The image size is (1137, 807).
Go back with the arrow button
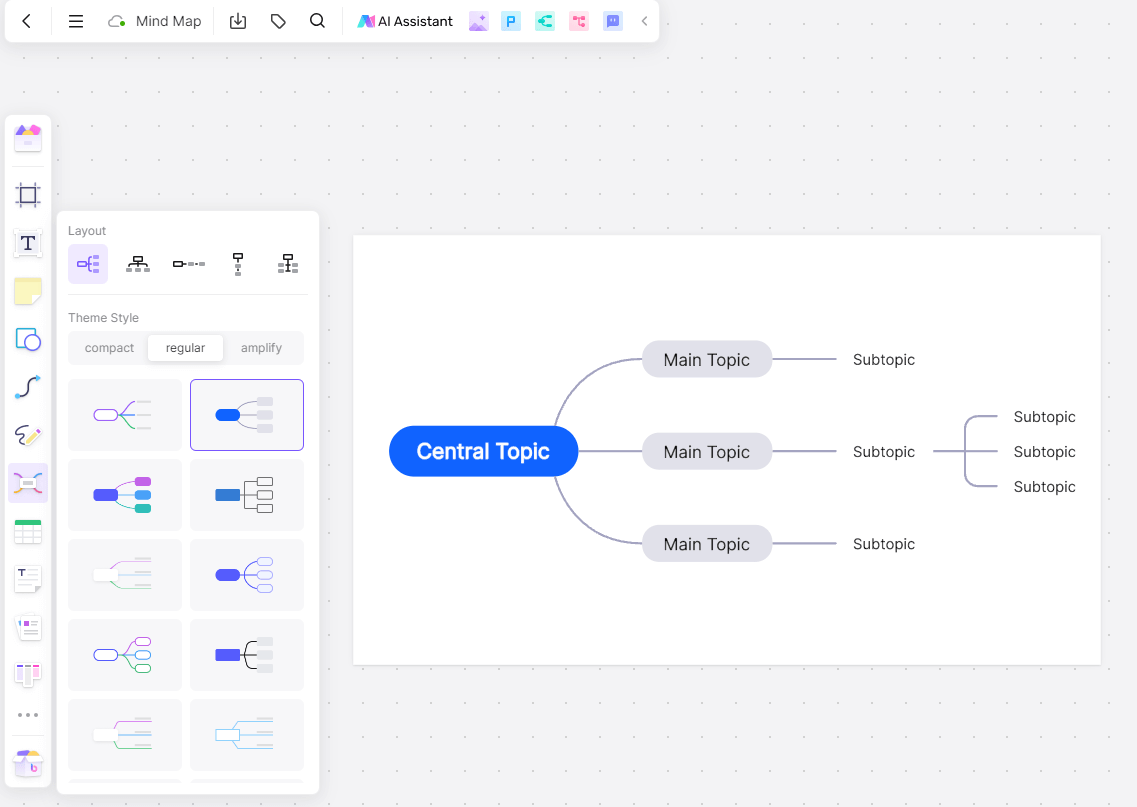27,20
